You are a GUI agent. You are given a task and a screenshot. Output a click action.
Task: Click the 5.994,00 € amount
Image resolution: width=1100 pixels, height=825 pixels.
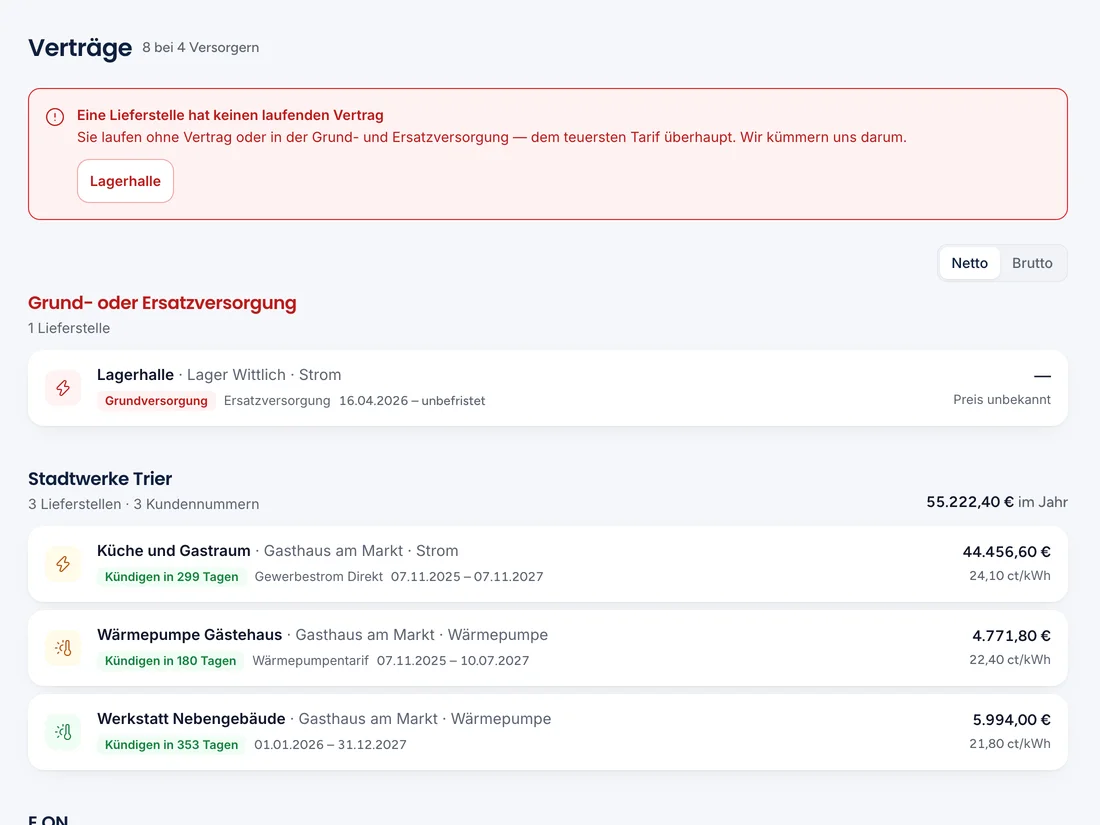click(x=1011, y=720)
